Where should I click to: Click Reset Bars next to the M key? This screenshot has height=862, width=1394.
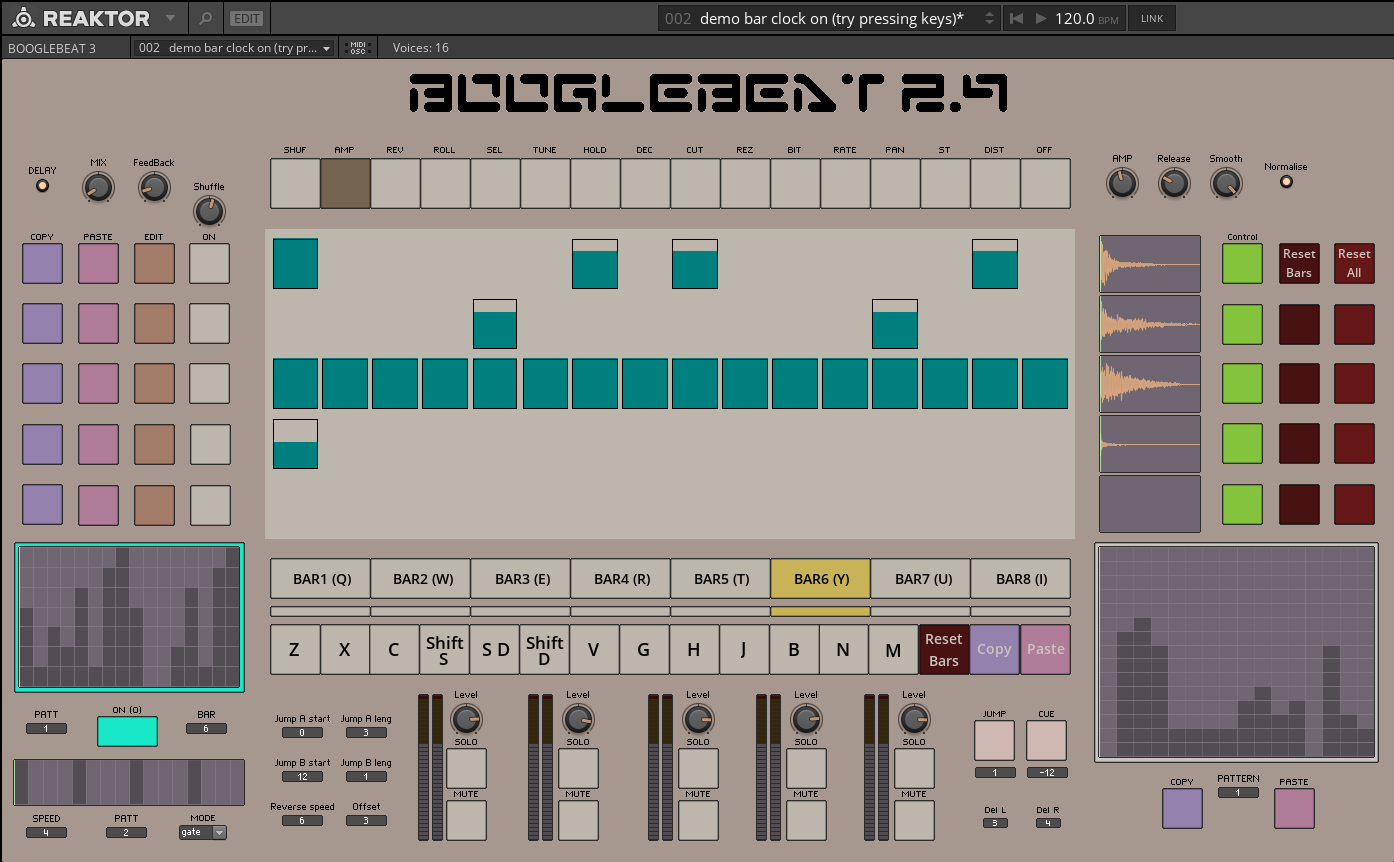point(944,650)
